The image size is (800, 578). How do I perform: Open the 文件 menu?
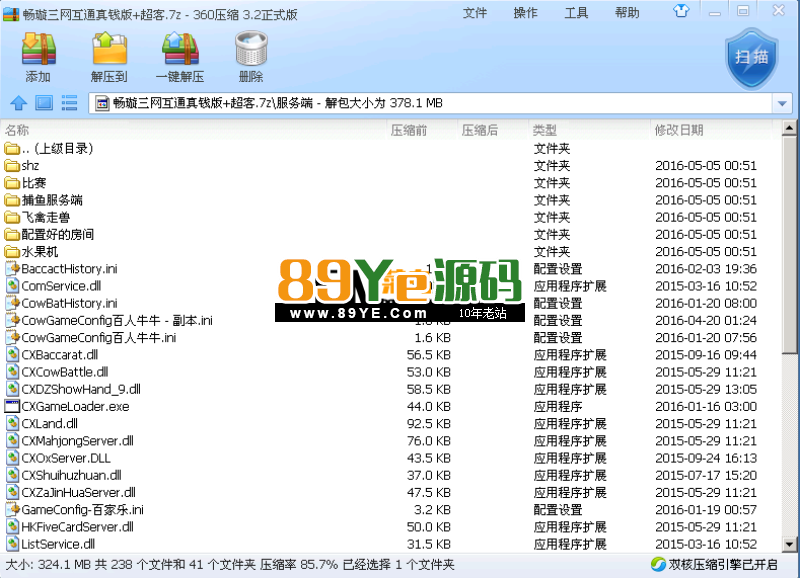[x=474, y=13]
